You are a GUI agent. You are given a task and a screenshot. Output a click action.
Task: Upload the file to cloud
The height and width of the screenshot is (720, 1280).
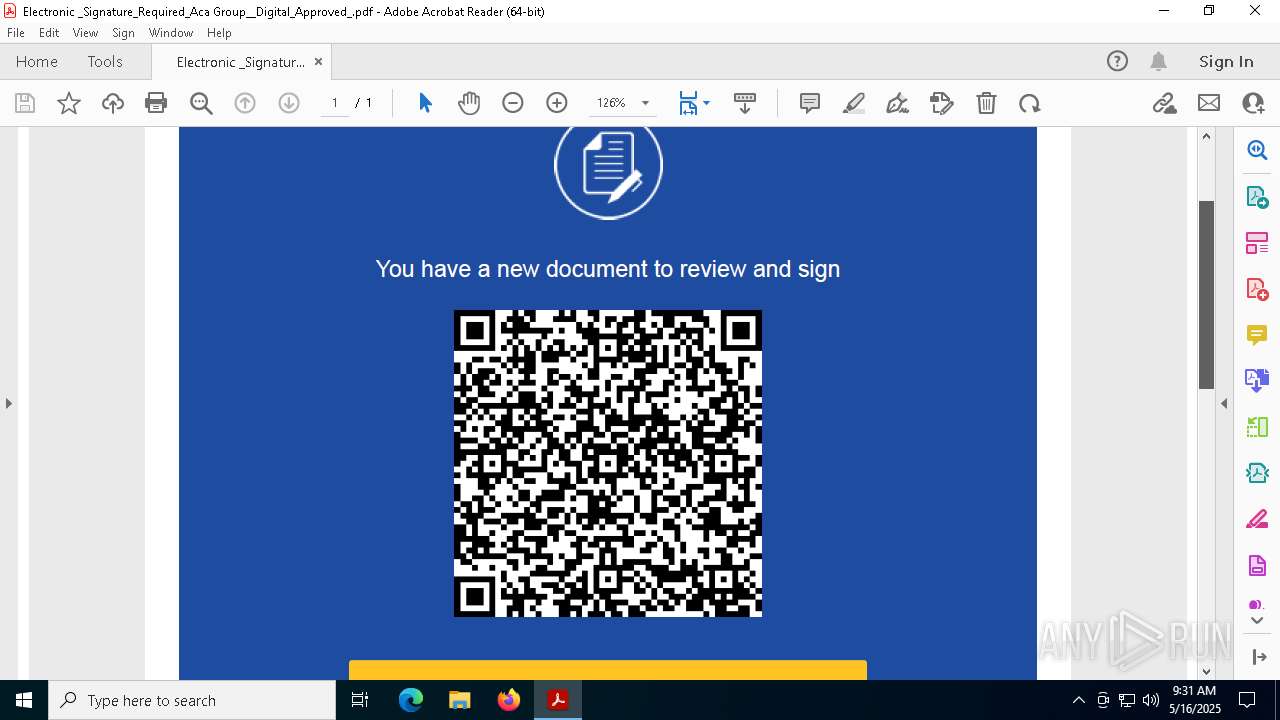[x=113, y=103]
